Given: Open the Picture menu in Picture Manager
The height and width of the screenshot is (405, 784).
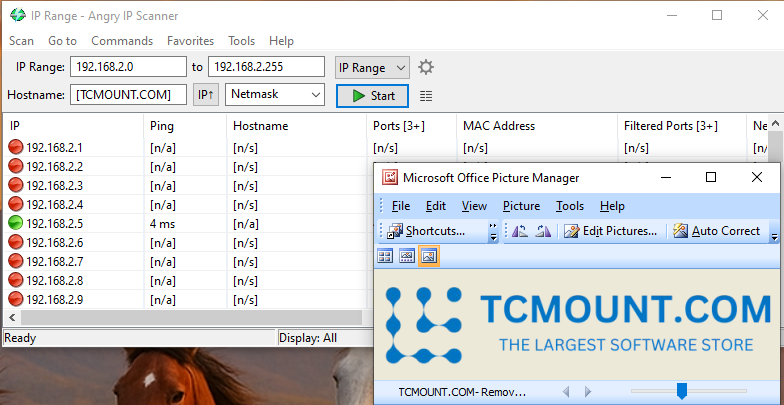Looking at the screenshot, I should point(521,206).
